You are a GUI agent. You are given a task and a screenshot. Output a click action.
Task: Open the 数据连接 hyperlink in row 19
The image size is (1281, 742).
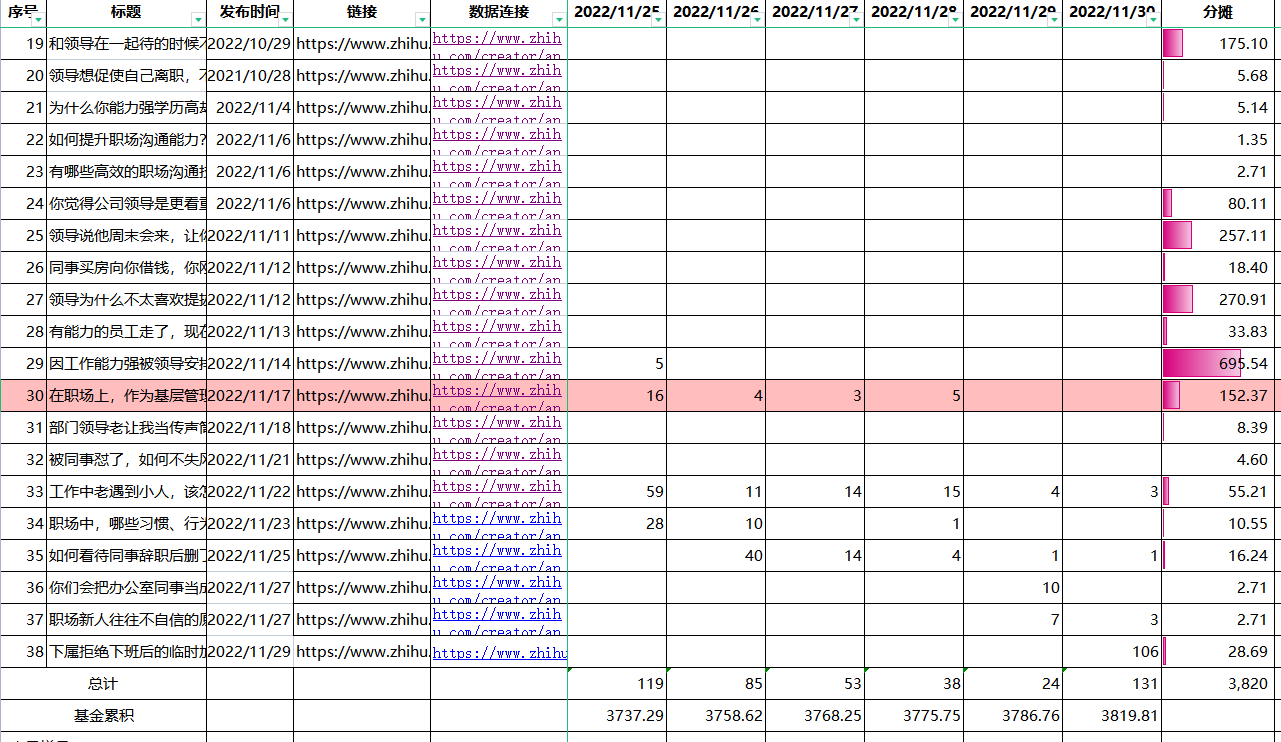pos(497,44)
